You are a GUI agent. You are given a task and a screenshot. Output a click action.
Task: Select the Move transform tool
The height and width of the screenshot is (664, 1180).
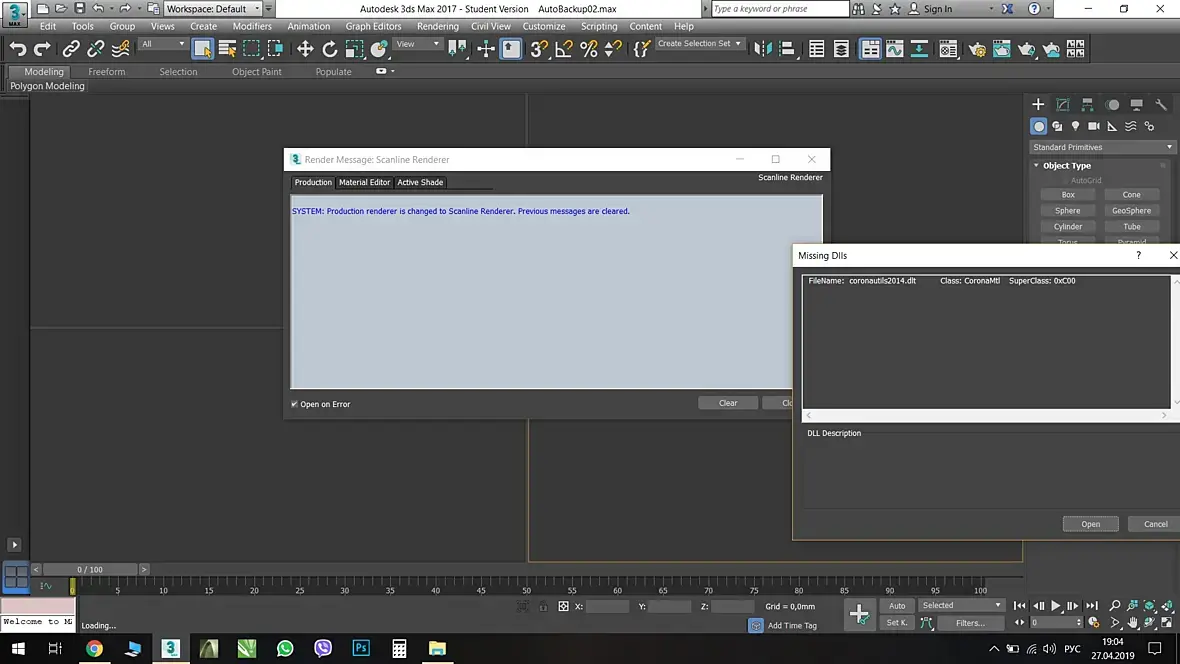[305, 49]
